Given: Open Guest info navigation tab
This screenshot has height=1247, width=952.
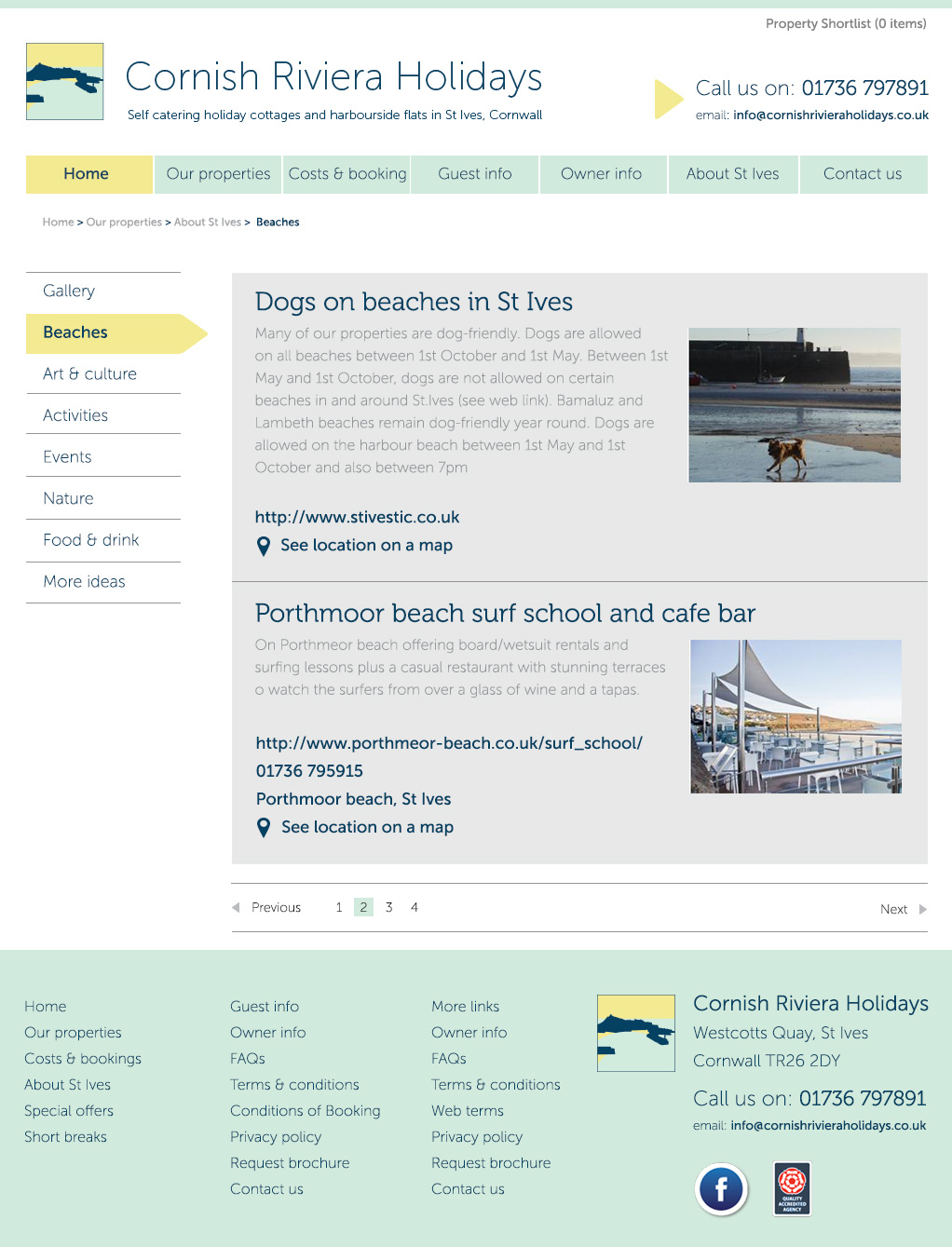Looking at the screenshot, I should [475, 174].
